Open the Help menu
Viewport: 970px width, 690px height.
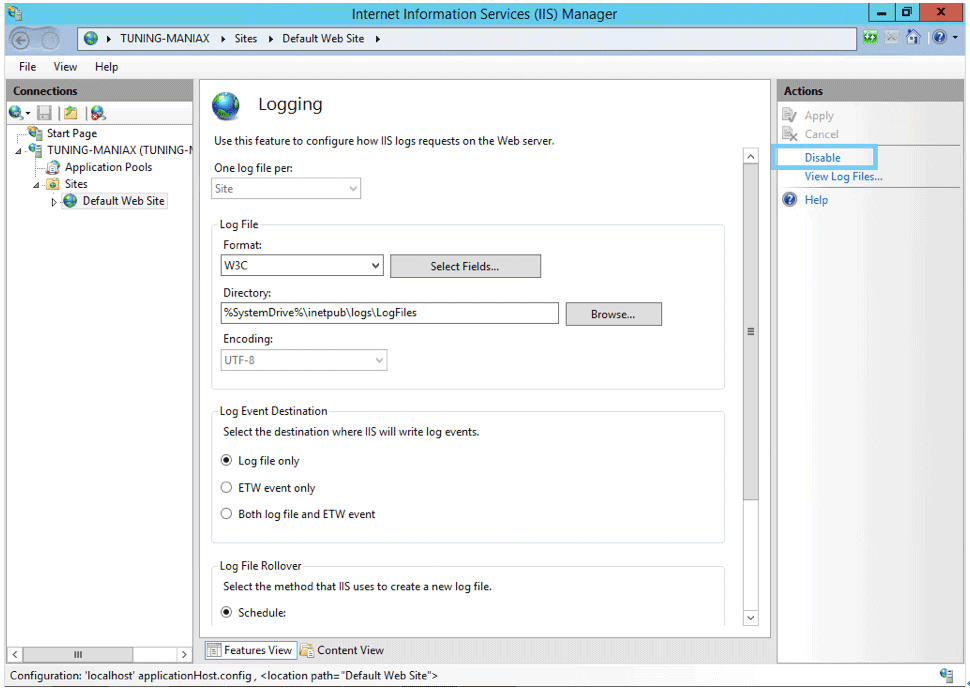[106, 67]
